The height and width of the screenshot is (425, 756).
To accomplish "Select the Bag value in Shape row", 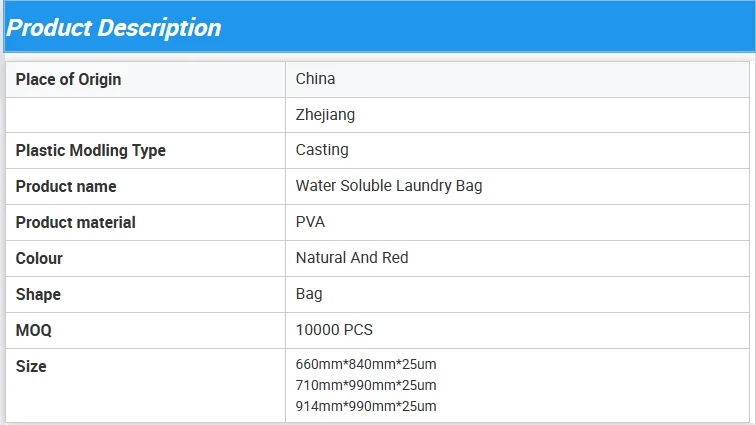I will (309, 294).
